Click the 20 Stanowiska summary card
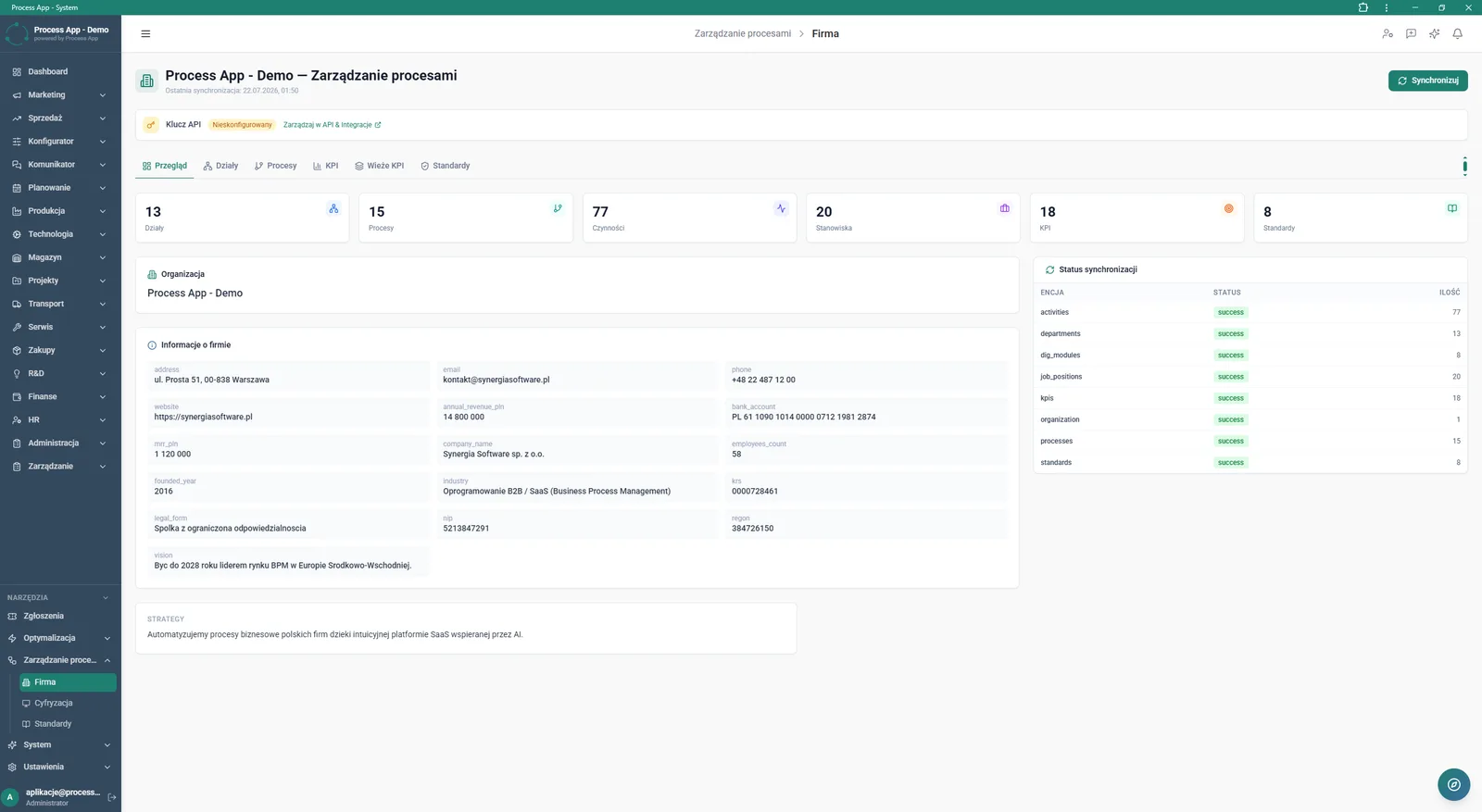This screenshot has width=1482, height=812. tap(912, 218)
